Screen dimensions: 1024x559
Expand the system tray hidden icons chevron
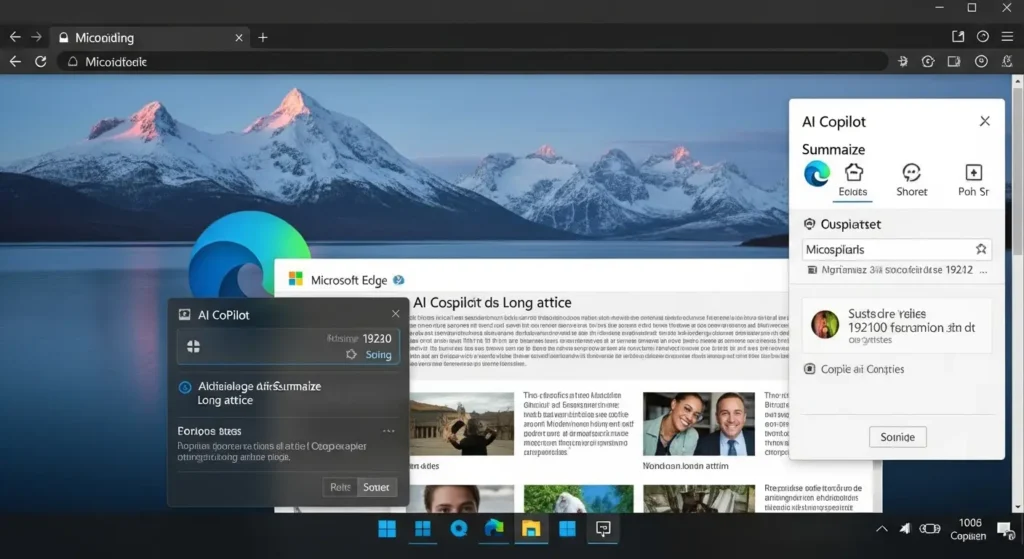pos(882,529)
